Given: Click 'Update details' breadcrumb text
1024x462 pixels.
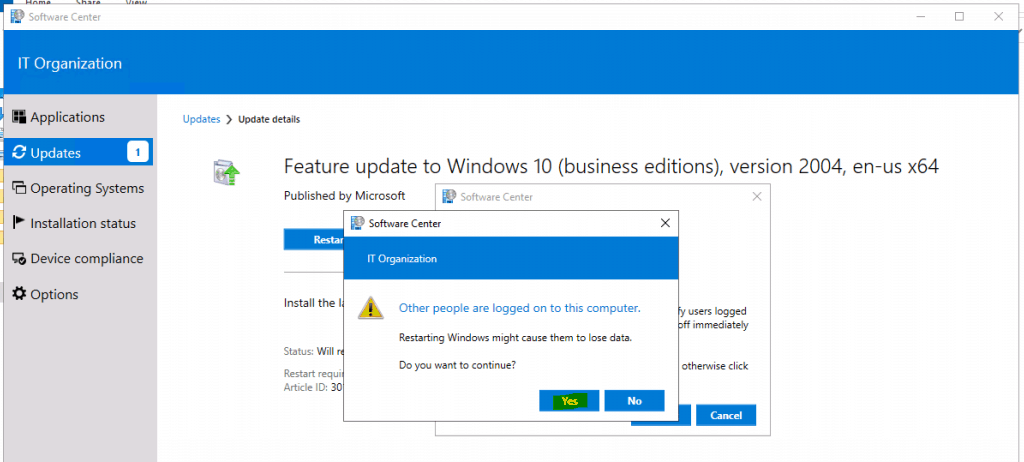Looking at the screenshot, I should tap(269, 120).
